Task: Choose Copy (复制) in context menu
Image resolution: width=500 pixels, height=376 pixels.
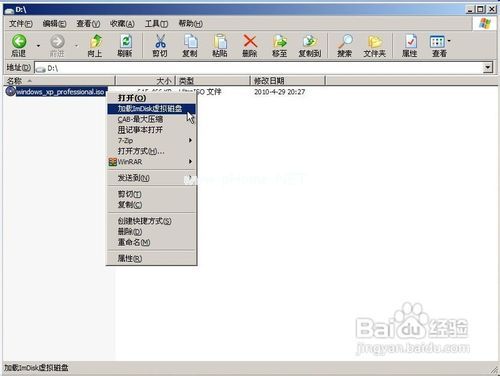Action: pyautogui.click(x=152, y=205)
